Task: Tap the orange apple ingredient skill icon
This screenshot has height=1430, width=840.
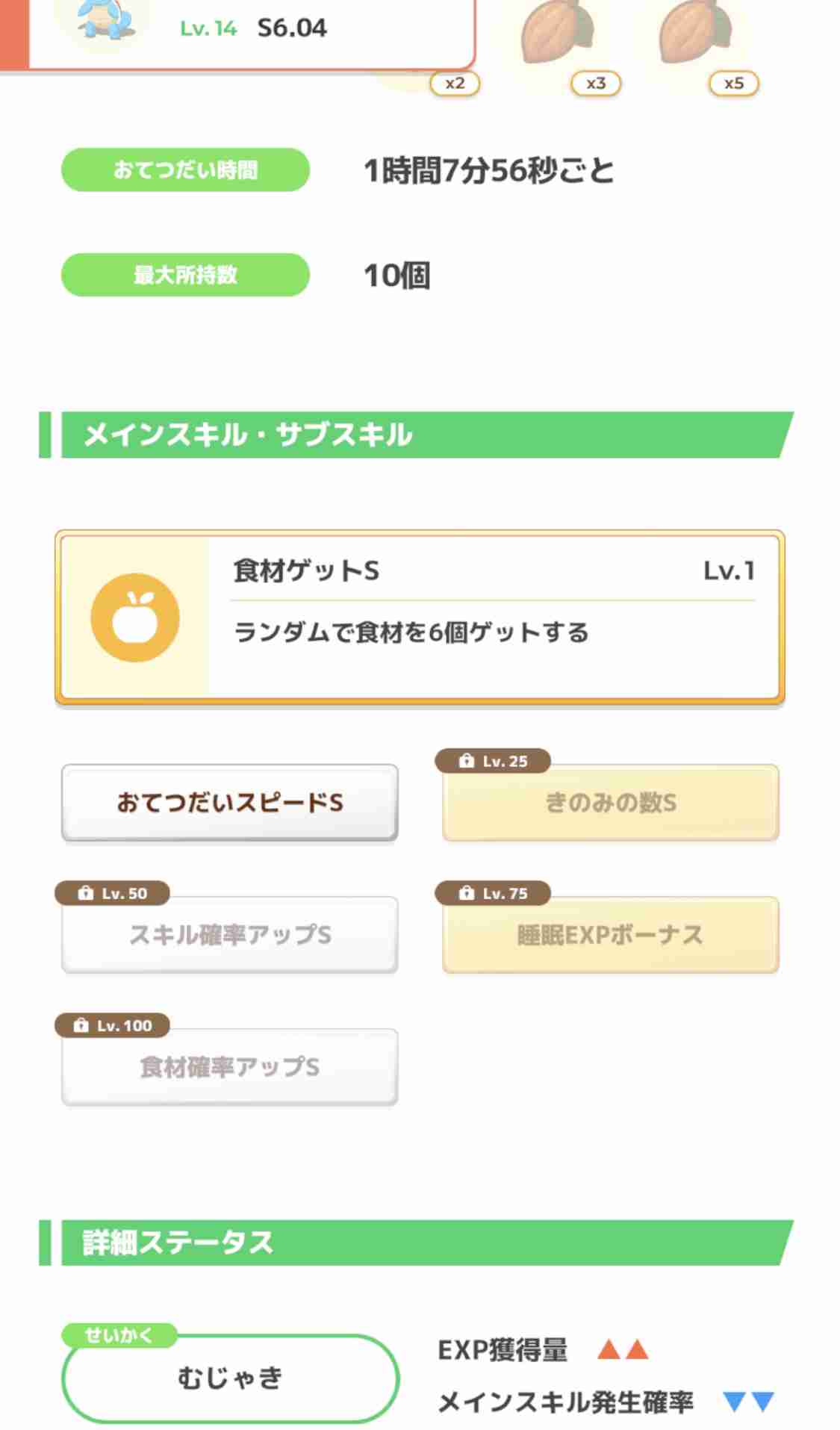Action: click(x=135, y=618)
